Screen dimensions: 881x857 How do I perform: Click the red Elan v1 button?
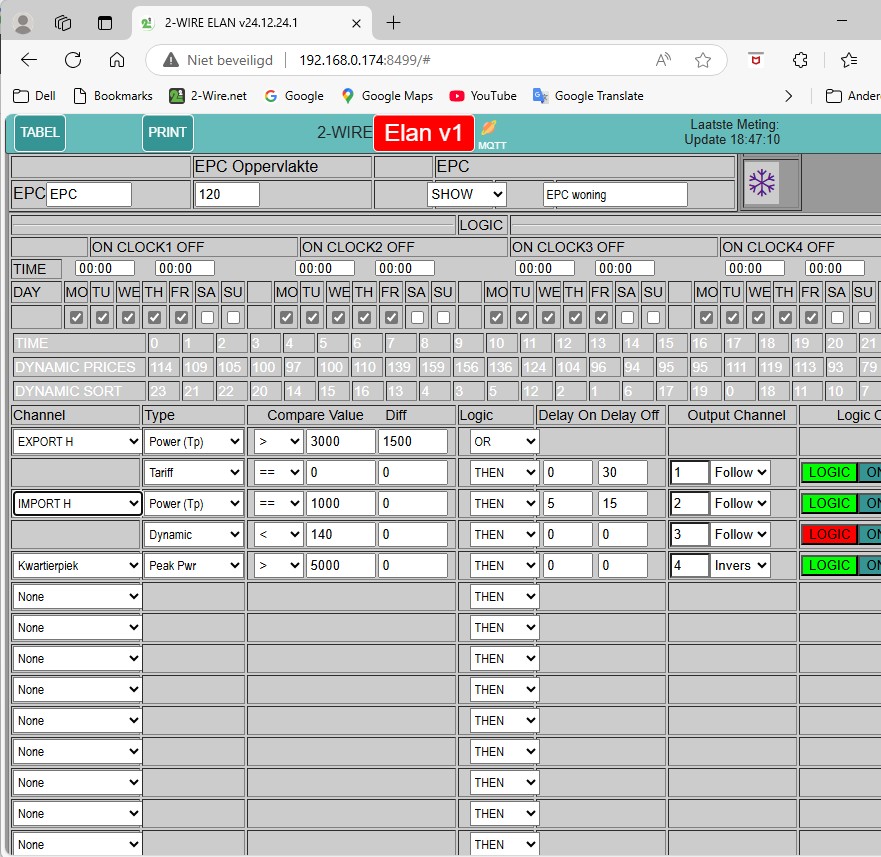coord(424,133)
